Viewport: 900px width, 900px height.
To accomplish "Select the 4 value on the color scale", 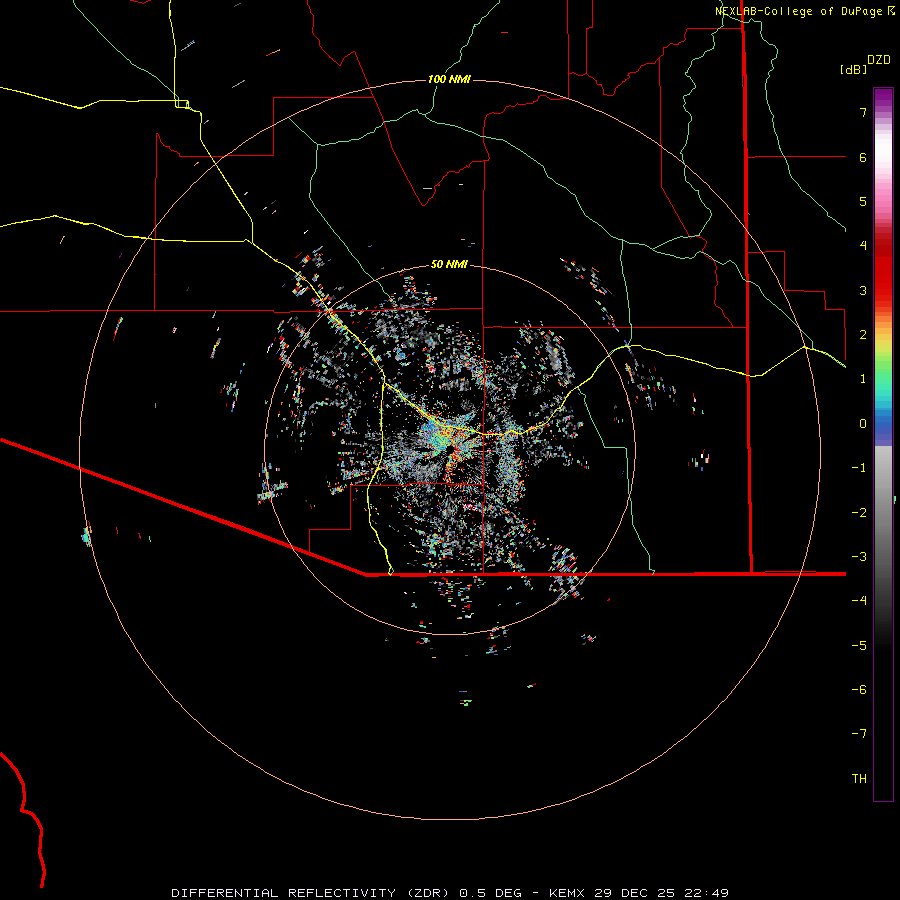I will point(863,246).
